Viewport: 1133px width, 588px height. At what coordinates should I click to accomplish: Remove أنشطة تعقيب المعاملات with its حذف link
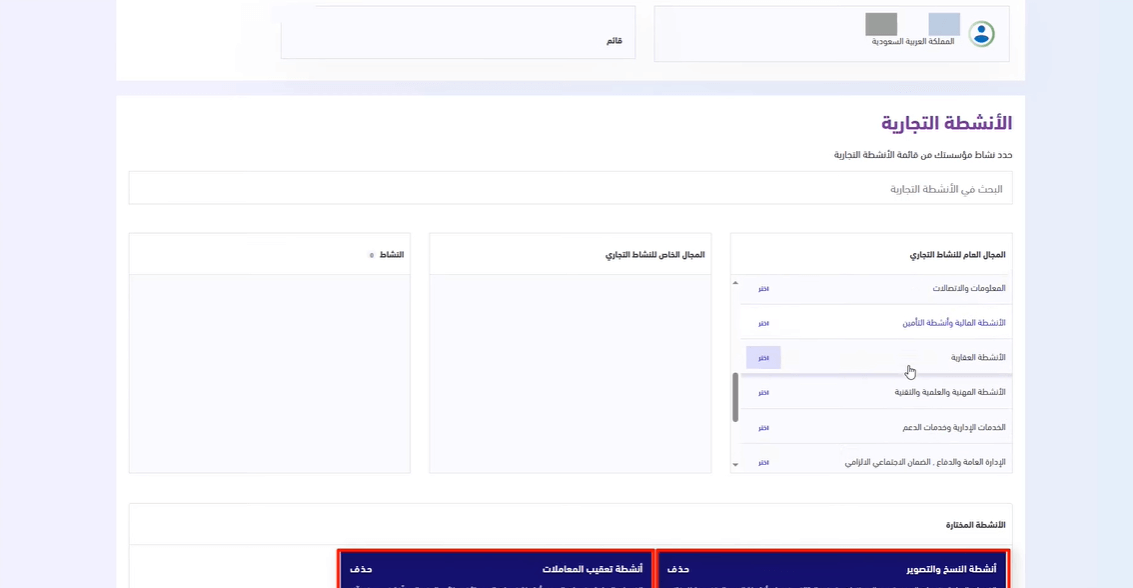pos(362,567)
